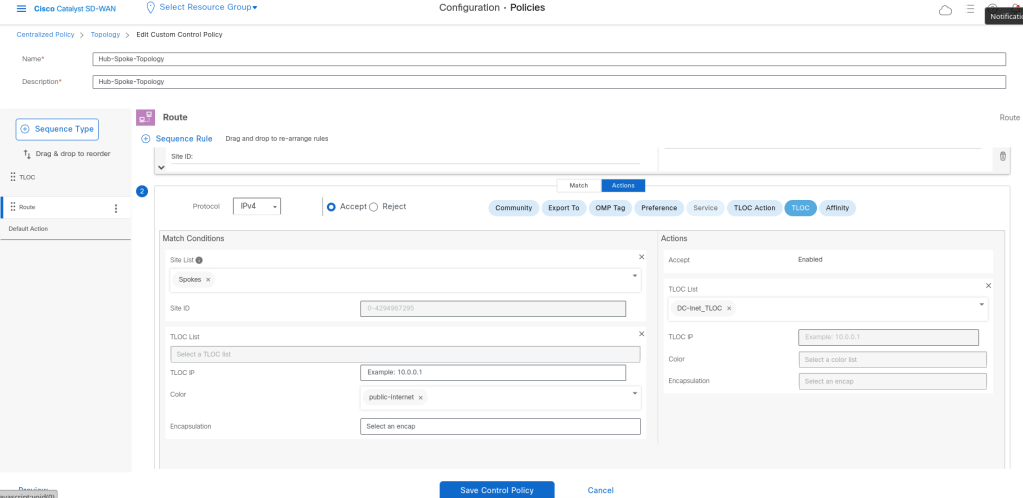This screenshot has width=1023, height=498.
Task: Open the Route sequence three-dot menu
Action: coord(116,208)
